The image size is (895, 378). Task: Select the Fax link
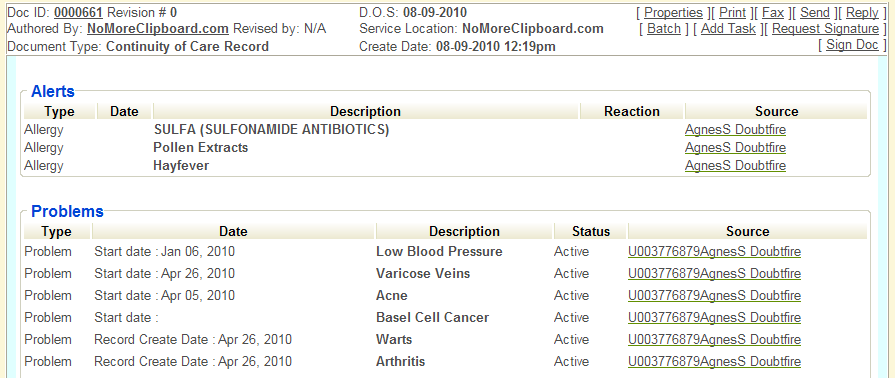pyautogui.click(x=773, y=13)
